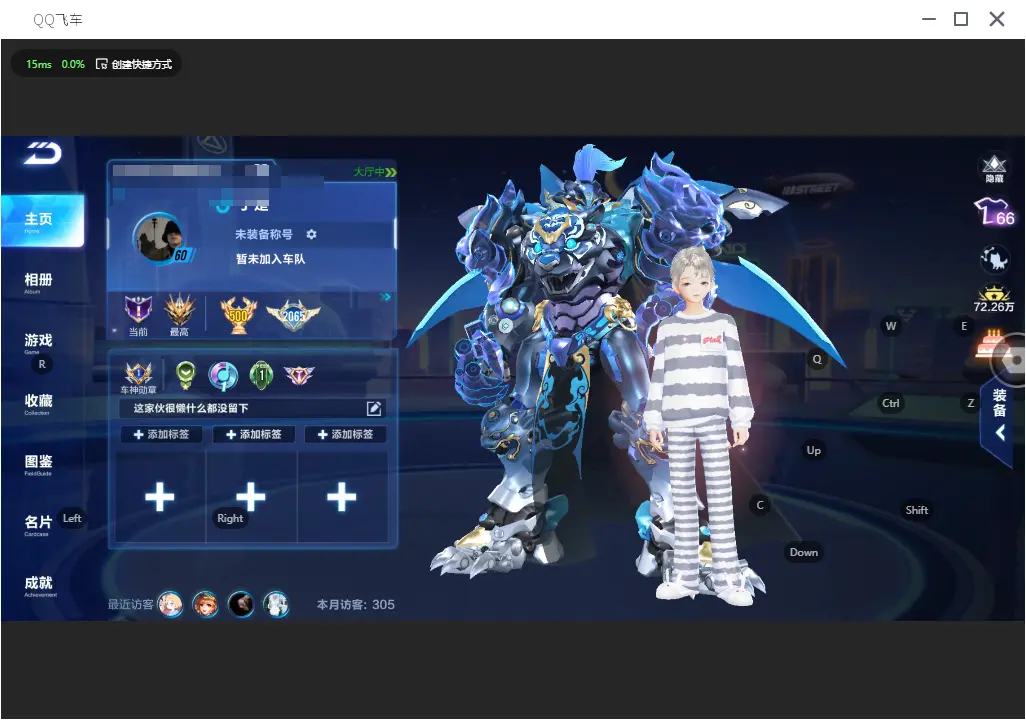Add a photo in the leftmost plus slot

tap(160, 497)
